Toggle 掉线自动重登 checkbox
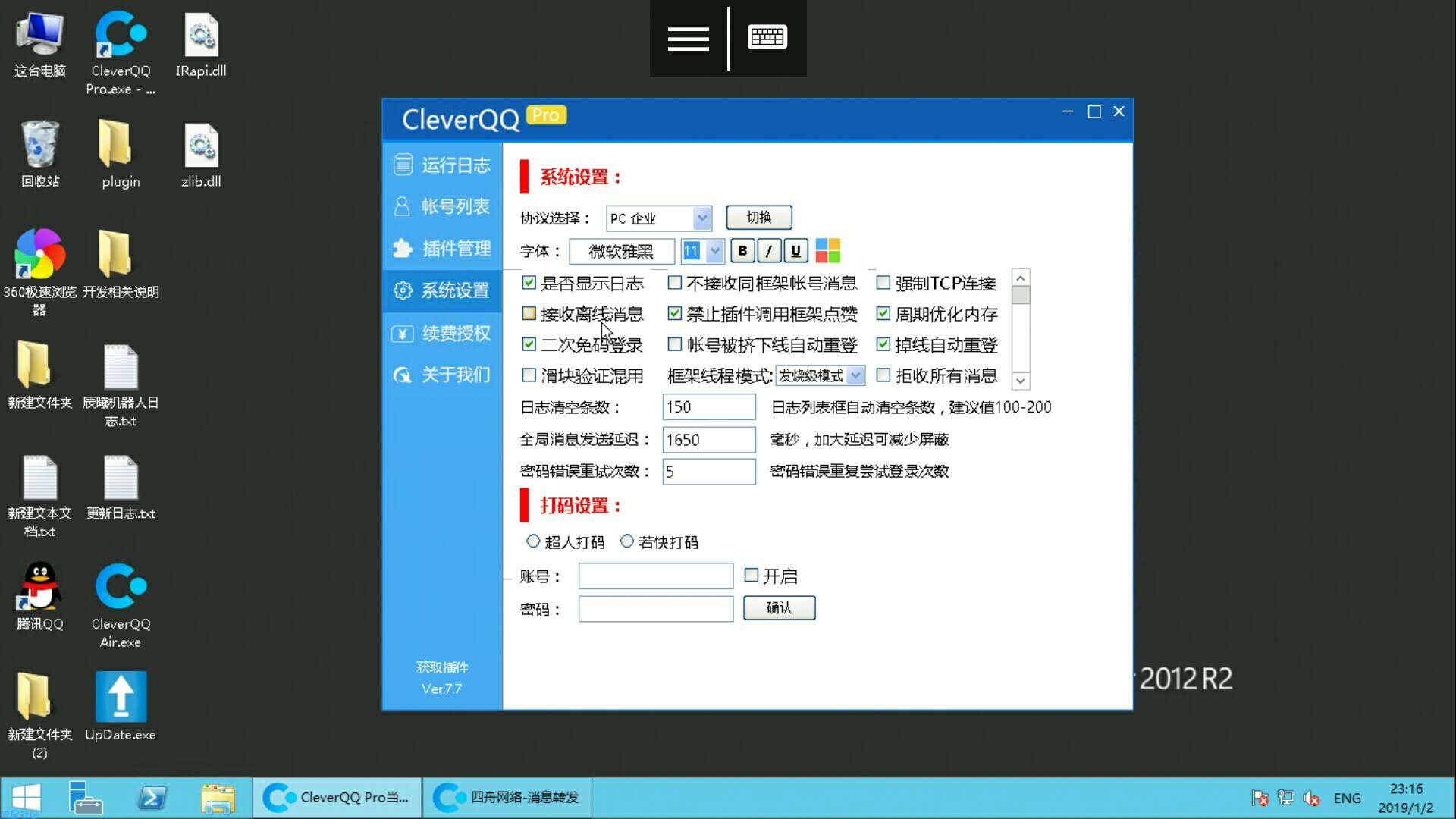This screenshot has width=1456, height=819. point(883,344)
